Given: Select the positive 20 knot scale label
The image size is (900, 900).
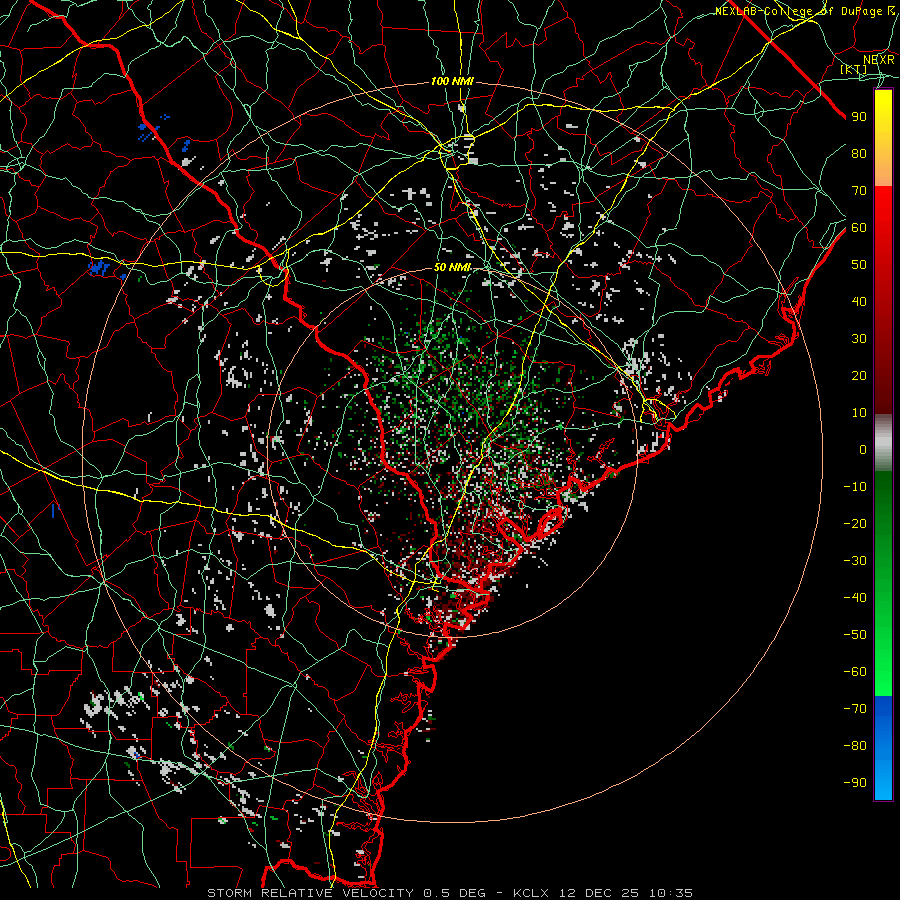Looking at the screenshot, I should tap(859, 376).
